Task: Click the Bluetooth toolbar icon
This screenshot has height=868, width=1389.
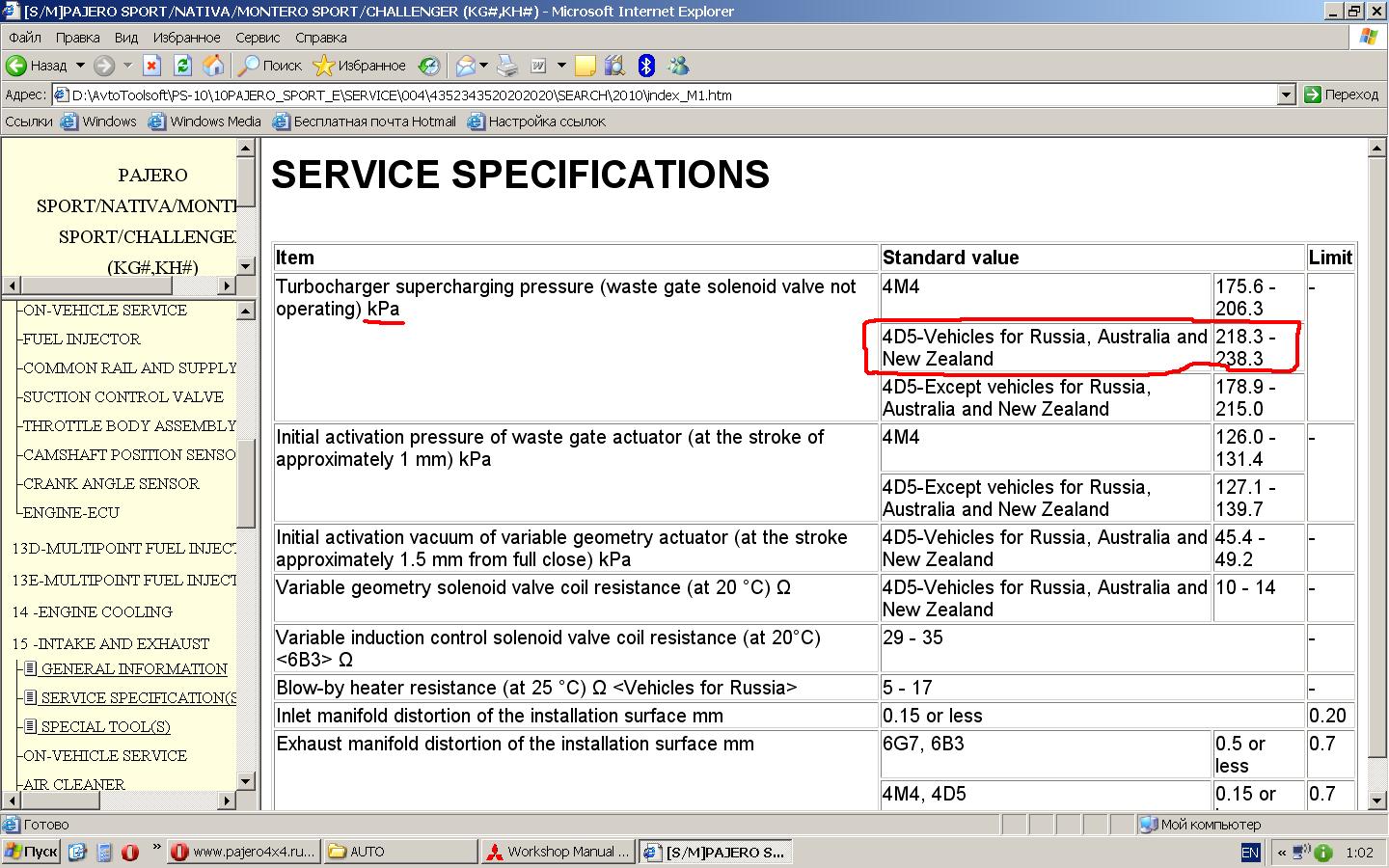Action: pos(646,66)
